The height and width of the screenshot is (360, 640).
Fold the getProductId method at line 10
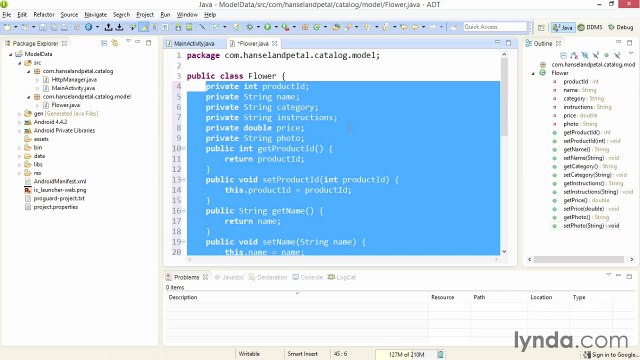(183, 149)
